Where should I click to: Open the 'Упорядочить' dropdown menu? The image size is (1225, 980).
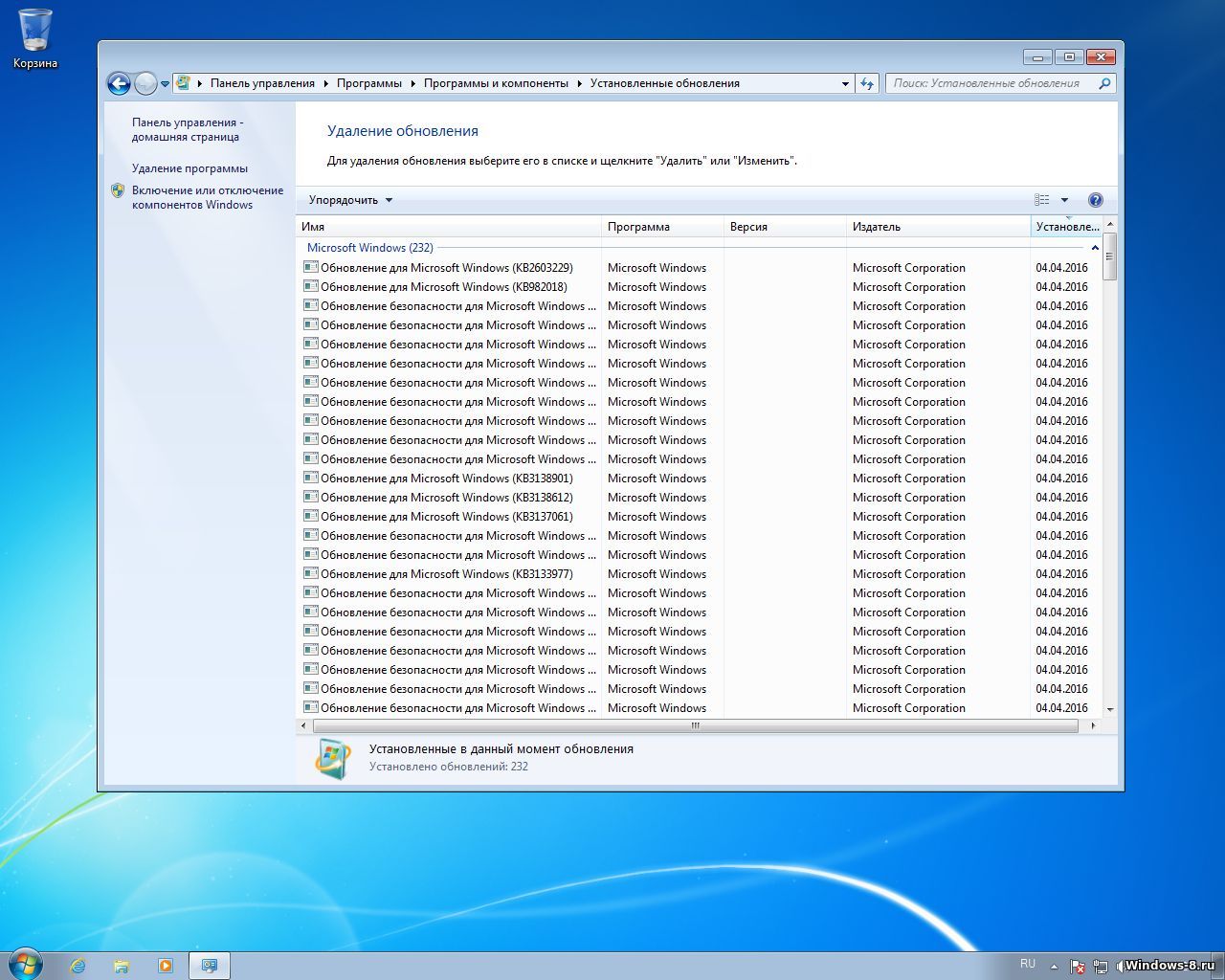[x=350, y=200]
